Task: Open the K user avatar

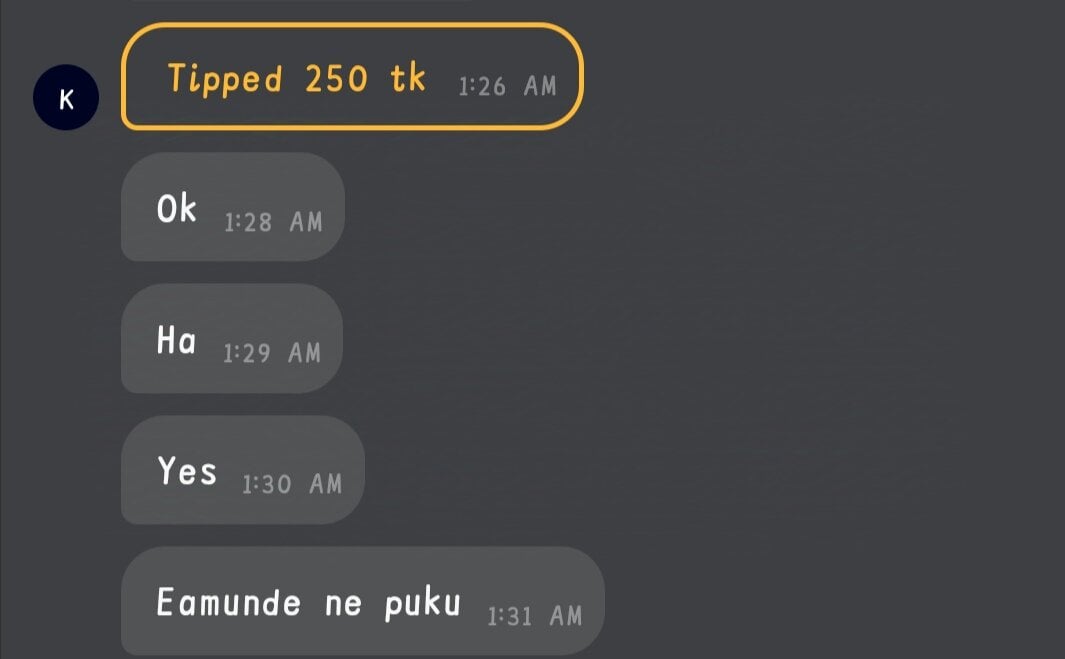Action: (x=66, y=97)
